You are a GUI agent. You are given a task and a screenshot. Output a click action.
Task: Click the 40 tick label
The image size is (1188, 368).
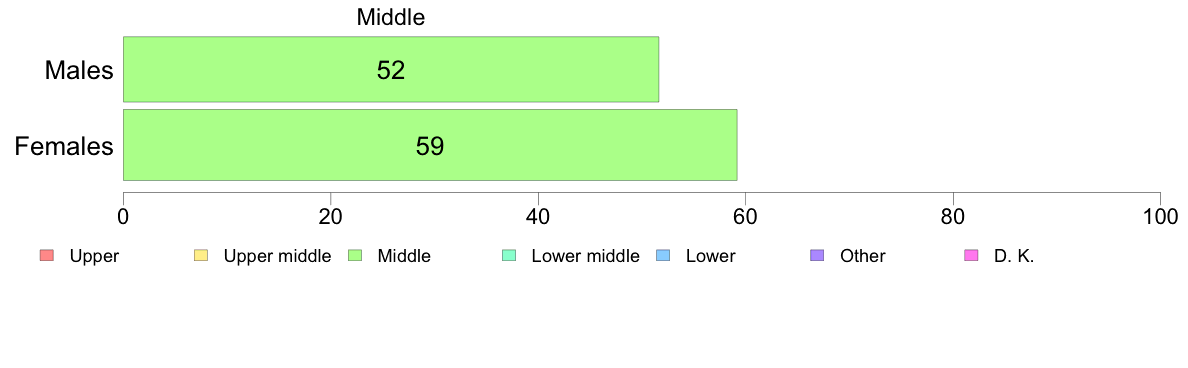538,216
